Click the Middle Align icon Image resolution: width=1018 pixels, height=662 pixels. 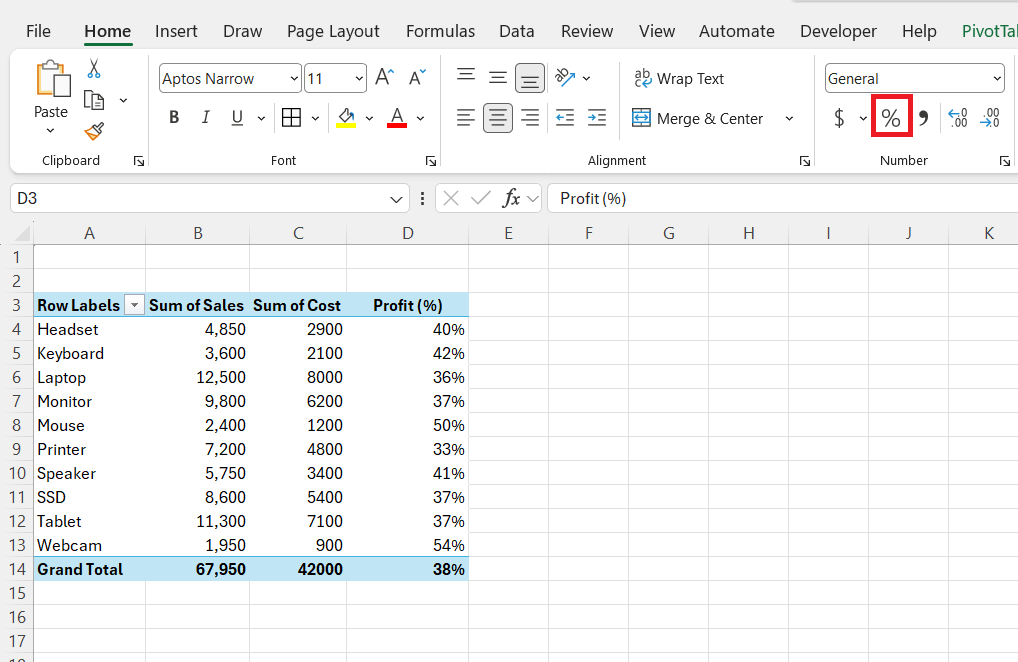[x=498, y=78]
